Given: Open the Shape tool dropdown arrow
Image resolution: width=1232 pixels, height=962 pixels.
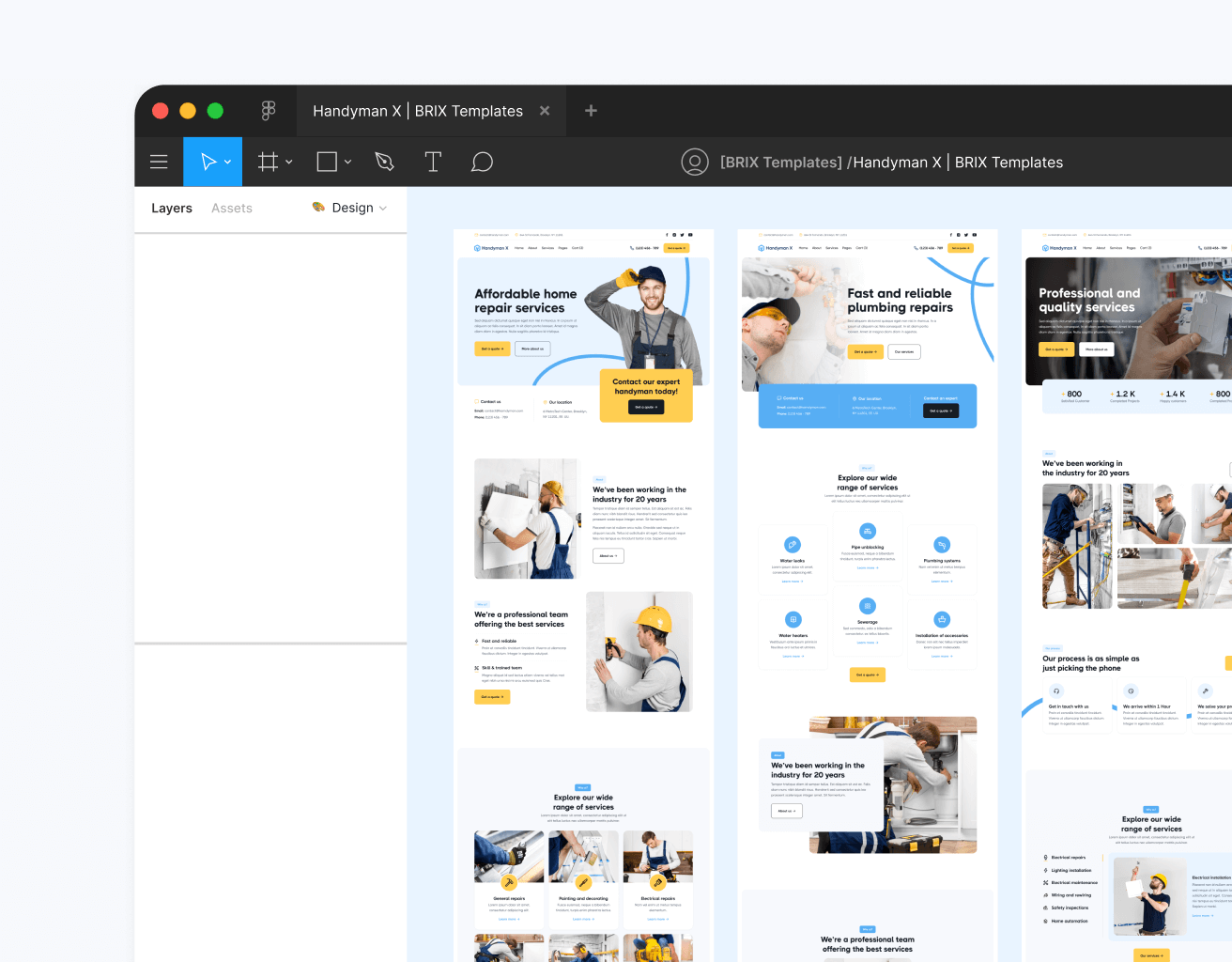Looking at the screenshot, I should pos(346,161).
